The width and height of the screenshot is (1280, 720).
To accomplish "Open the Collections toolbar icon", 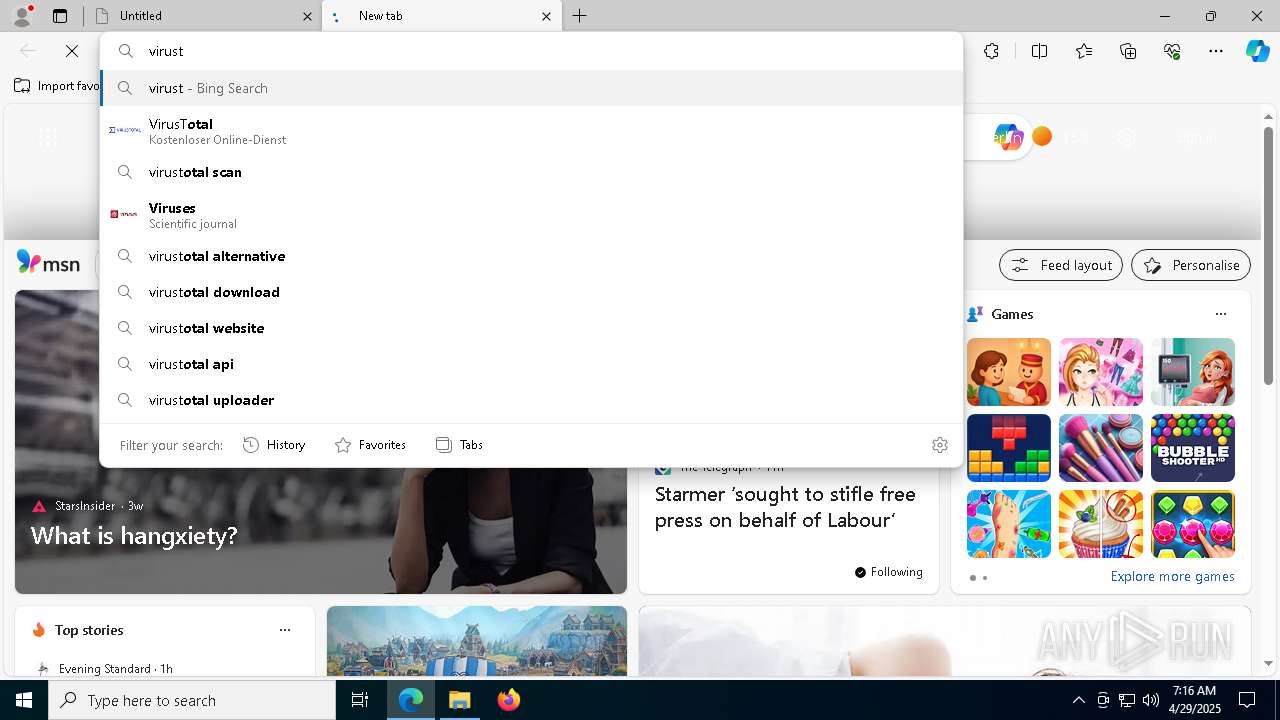I will click(1128, 51).
